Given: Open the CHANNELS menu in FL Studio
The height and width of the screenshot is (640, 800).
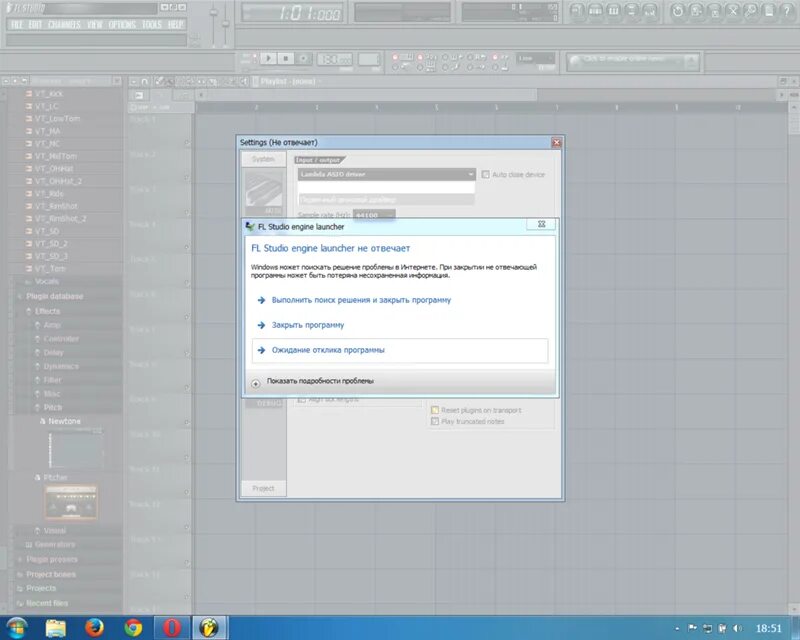Looking at the screenshot, I should tap(64, 24).
